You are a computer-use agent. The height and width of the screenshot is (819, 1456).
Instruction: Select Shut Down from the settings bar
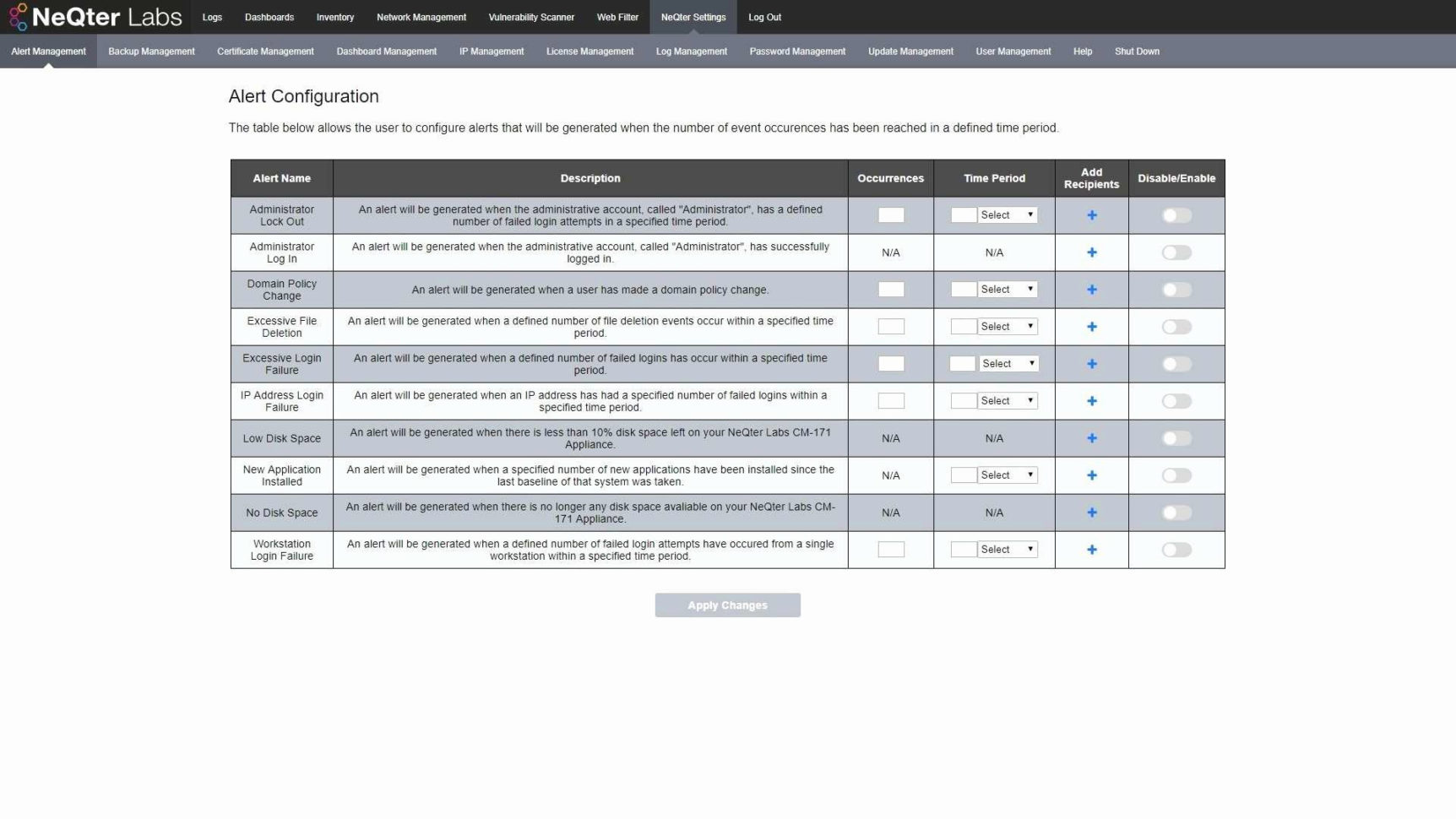1137,51
